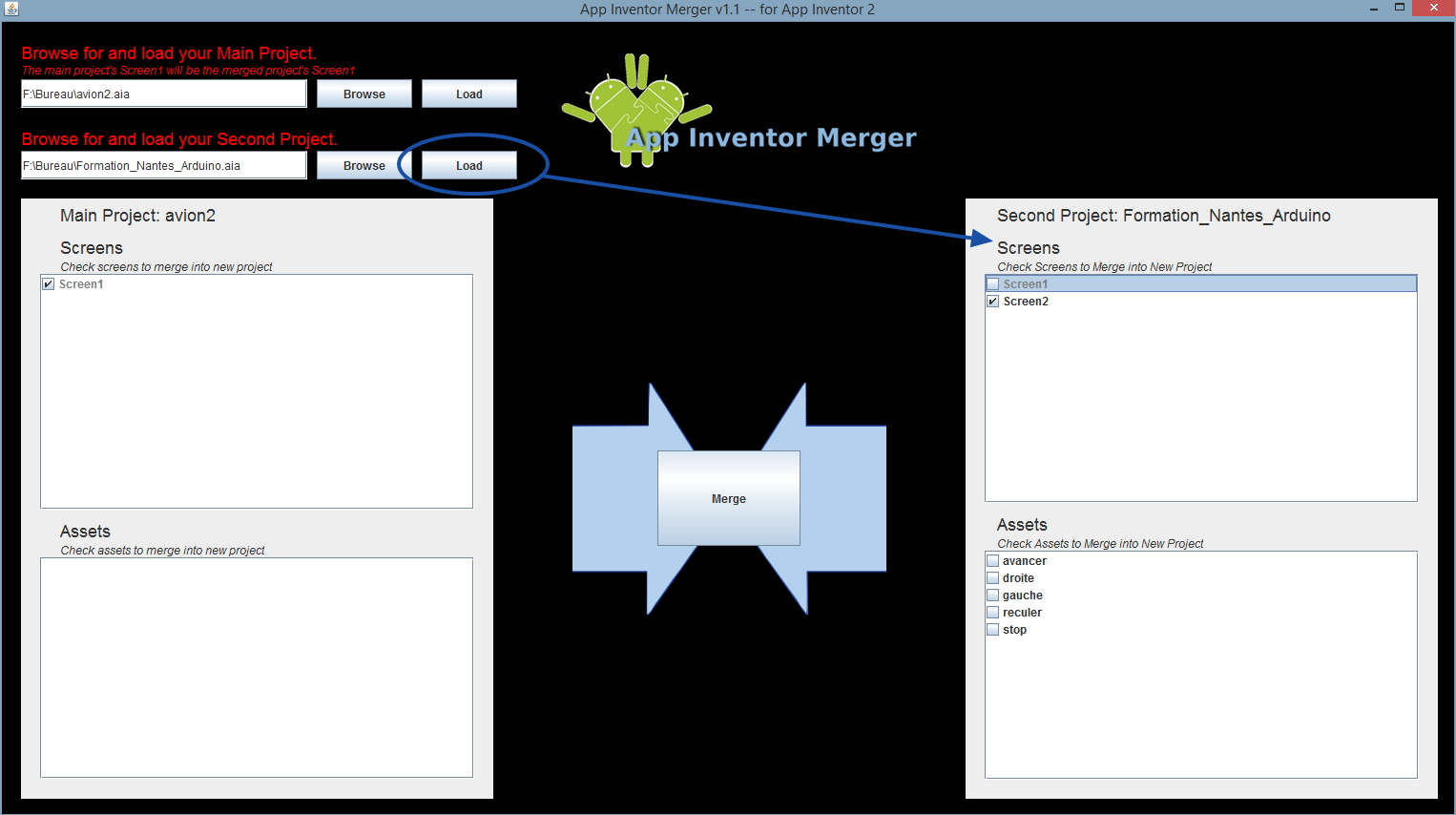Check the avancer asset checkbox
1456x815 pixels.
(993, 561)
